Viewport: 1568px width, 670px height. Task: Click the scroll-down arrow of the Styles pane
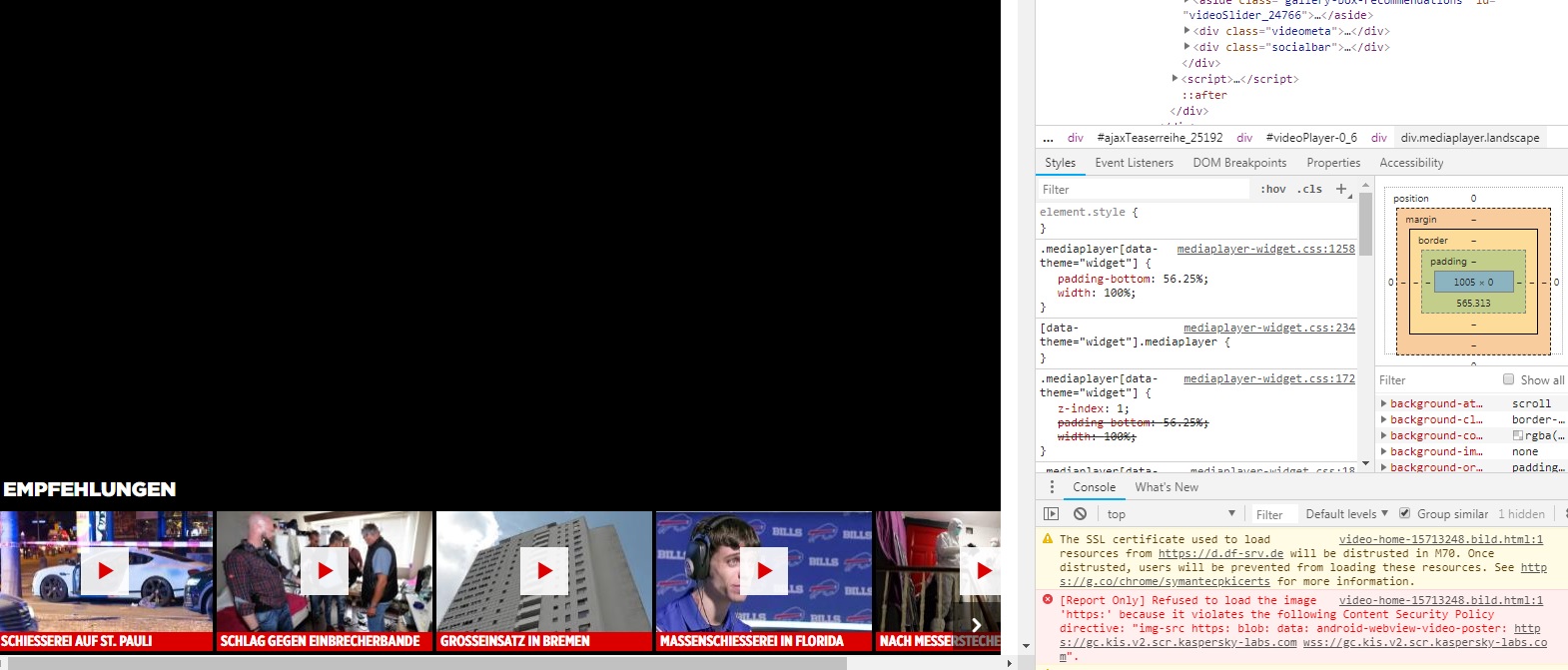(1365, 465)
